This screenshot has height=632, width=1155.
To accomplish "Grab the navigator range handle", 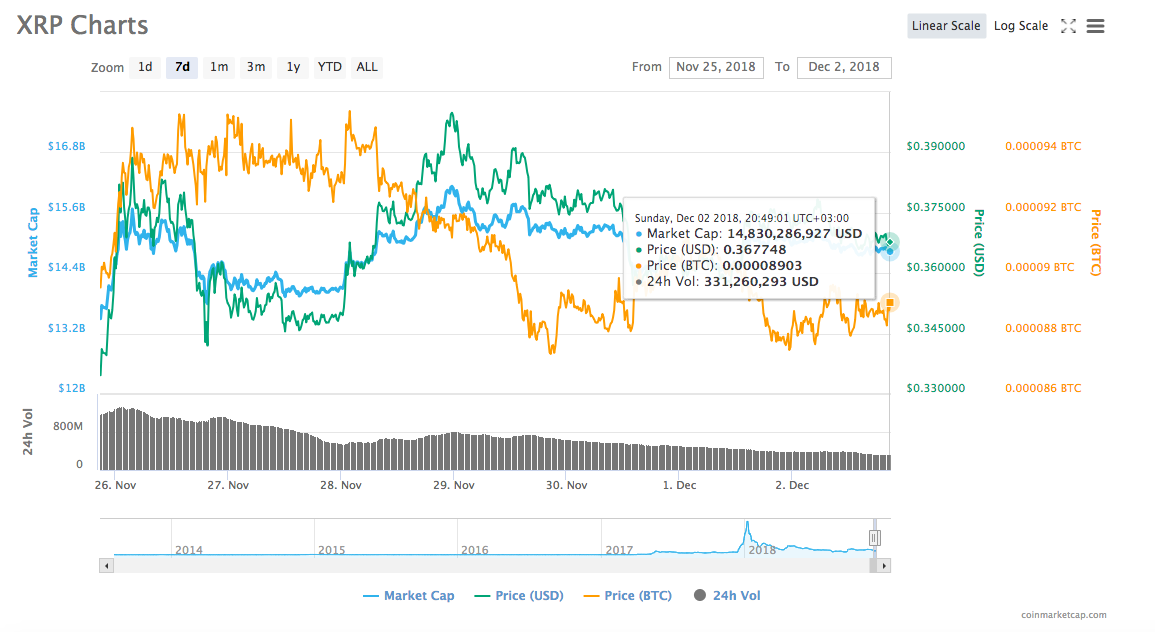I will (874, 538).
